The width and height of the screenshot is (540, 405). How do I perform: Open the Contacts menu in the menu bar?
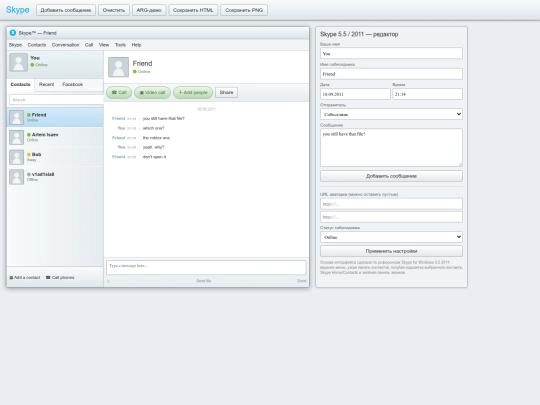point(37,45)
